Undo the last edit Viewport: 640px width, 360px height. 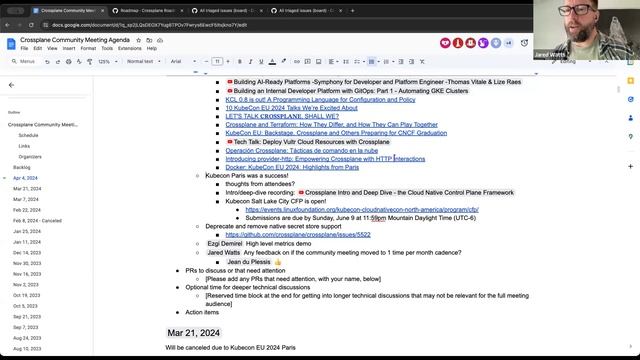47,62
